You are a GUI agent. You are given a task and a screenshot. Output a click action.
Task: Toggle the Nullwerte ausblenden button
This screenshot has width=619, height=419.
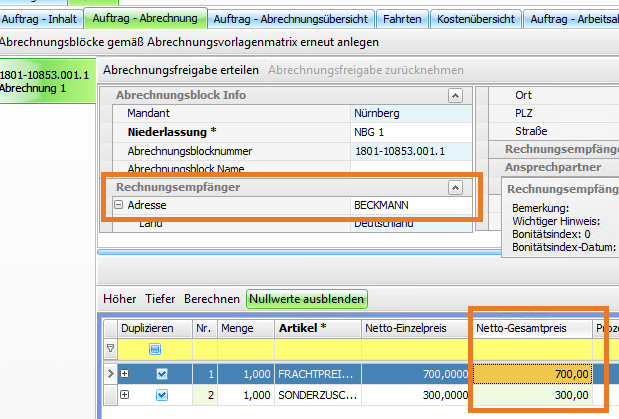(x=307, y=298)
